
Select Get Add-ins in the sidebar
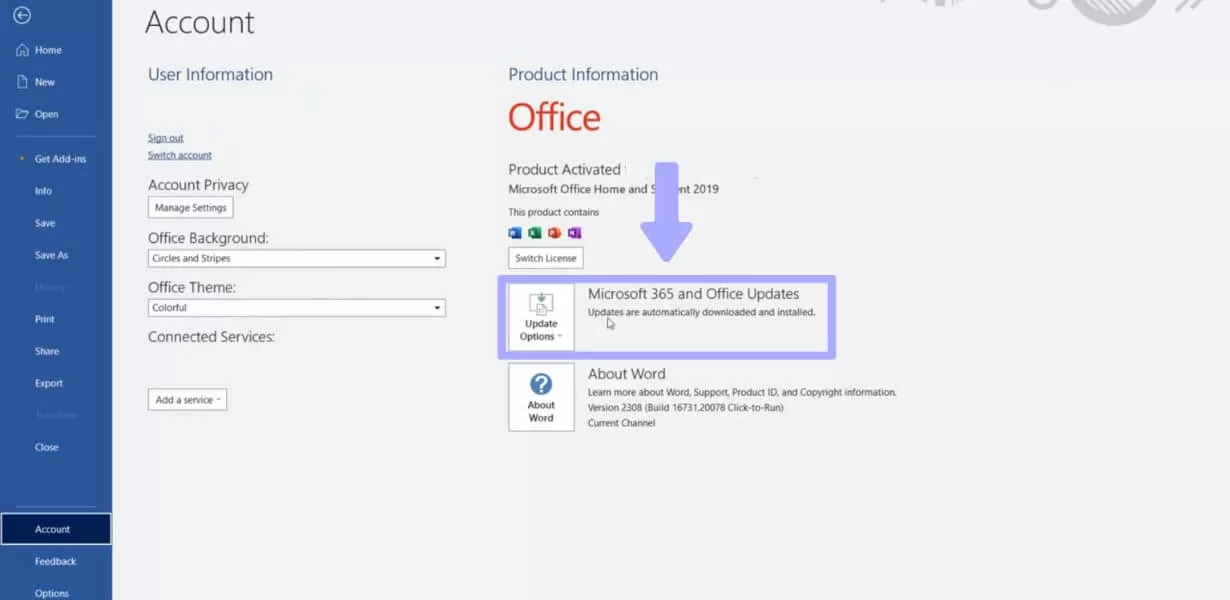tap(60, 158)
